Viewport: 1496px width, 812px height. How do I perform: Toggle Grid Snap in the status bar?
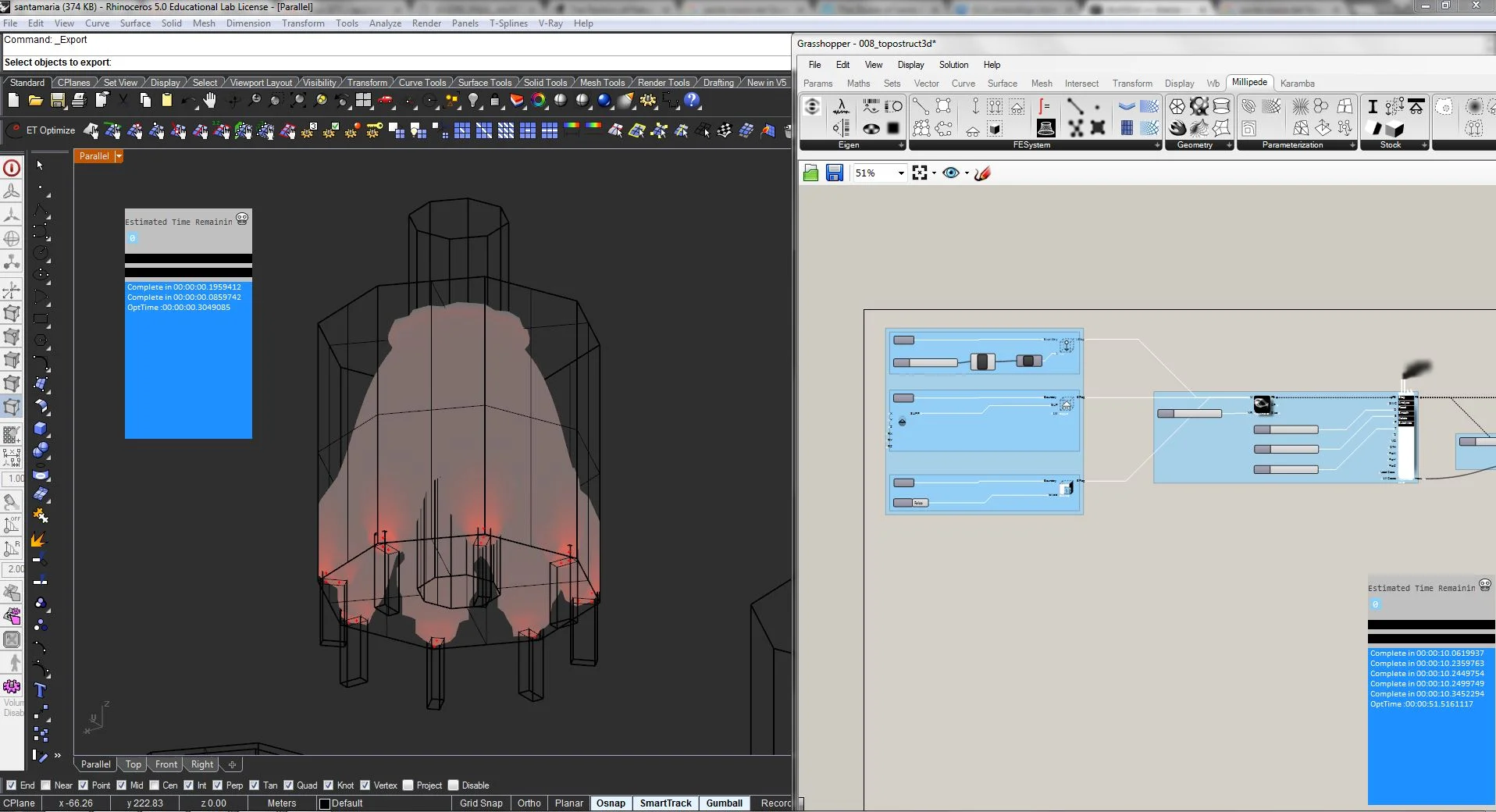coord(481,803)
